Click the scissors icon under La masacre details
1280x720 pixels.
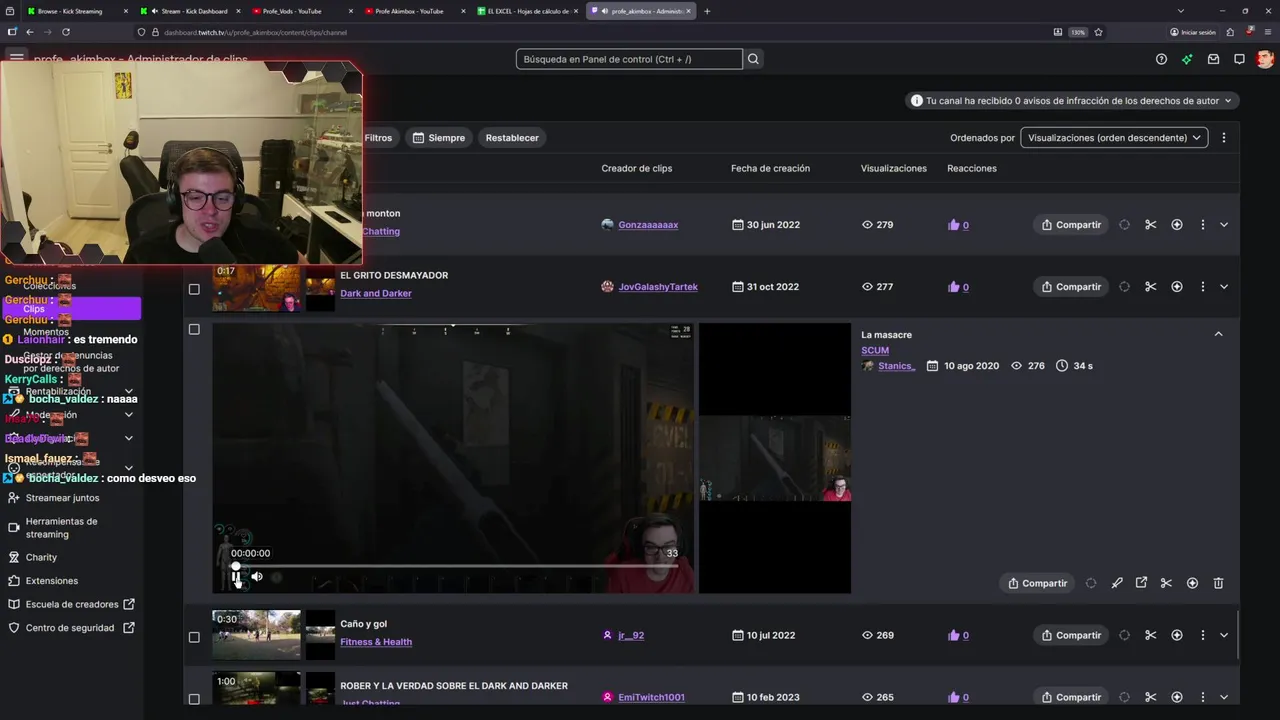(x=1166, y=583)
